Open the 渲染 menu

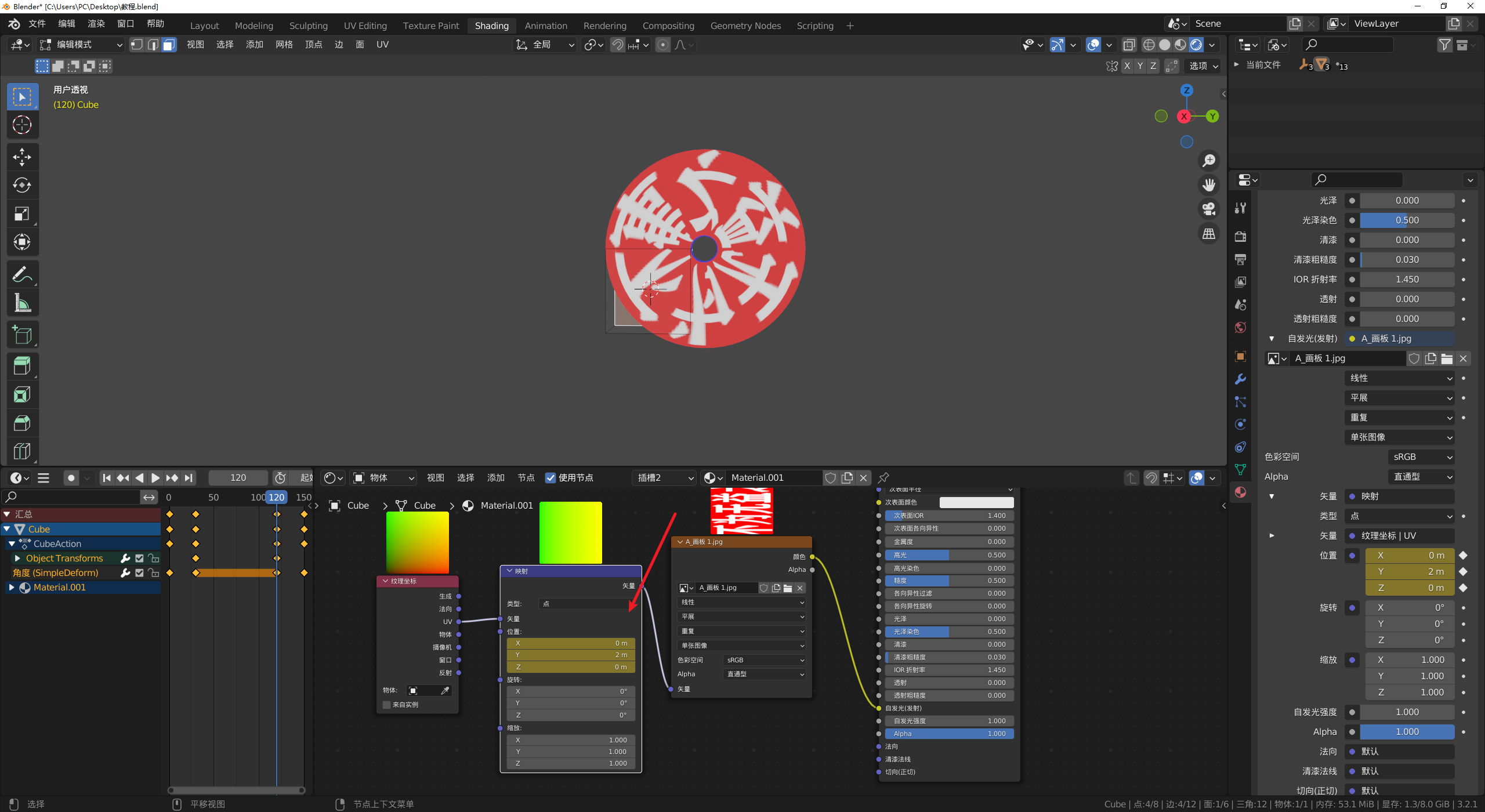pyautogui.click(x=96, y=24)
